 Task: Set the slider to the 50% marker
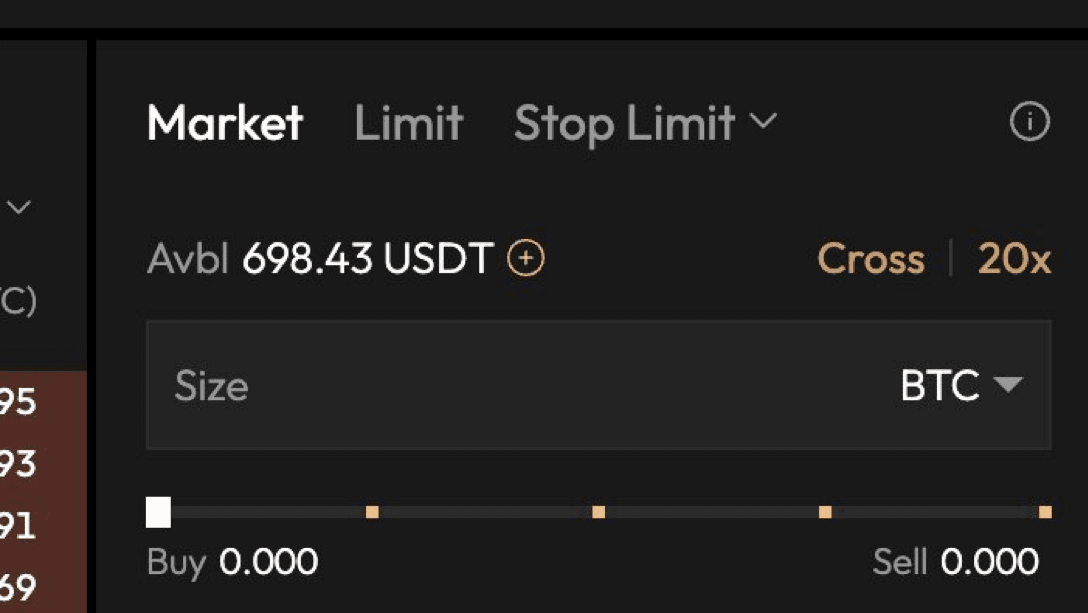599,512
